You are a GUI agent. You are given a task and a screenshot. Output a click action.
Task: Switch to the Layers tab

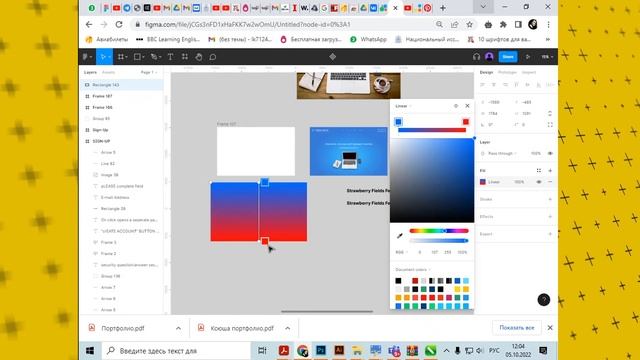90,72
